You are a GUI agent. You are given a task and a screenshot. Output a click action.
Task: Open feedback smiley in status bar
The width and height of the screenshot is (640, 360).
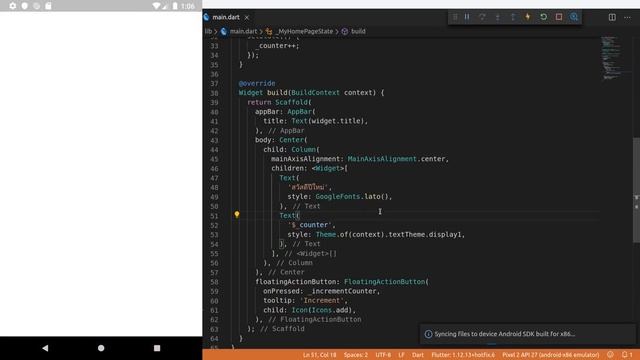coord(610,355)
